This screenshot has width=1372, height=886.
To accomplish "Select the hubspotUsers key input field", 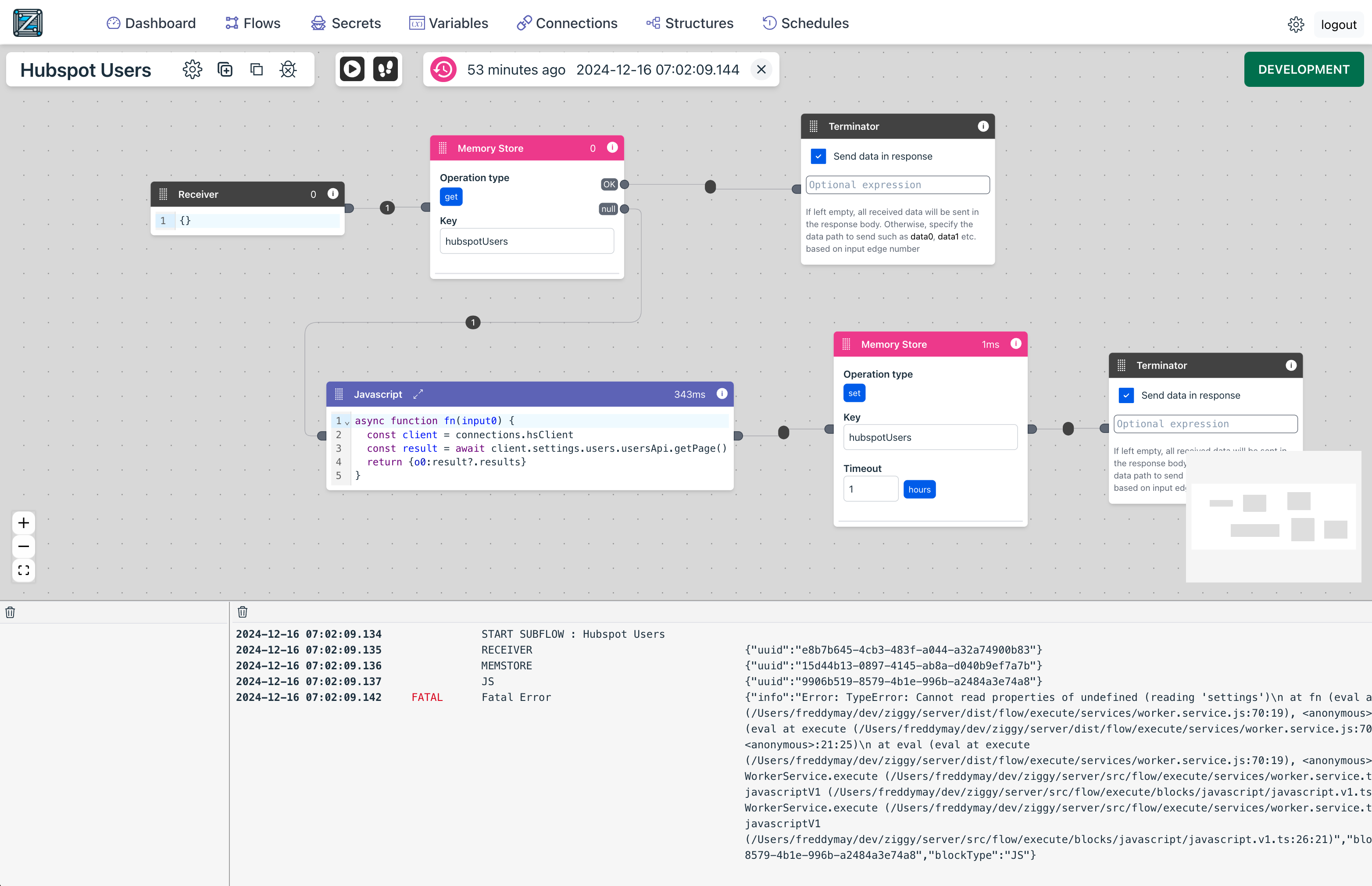I will coord(526,241).
